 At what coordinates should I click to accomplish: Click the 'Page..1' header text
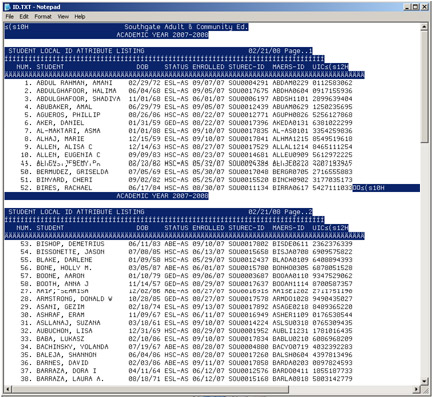click(298, 51)
